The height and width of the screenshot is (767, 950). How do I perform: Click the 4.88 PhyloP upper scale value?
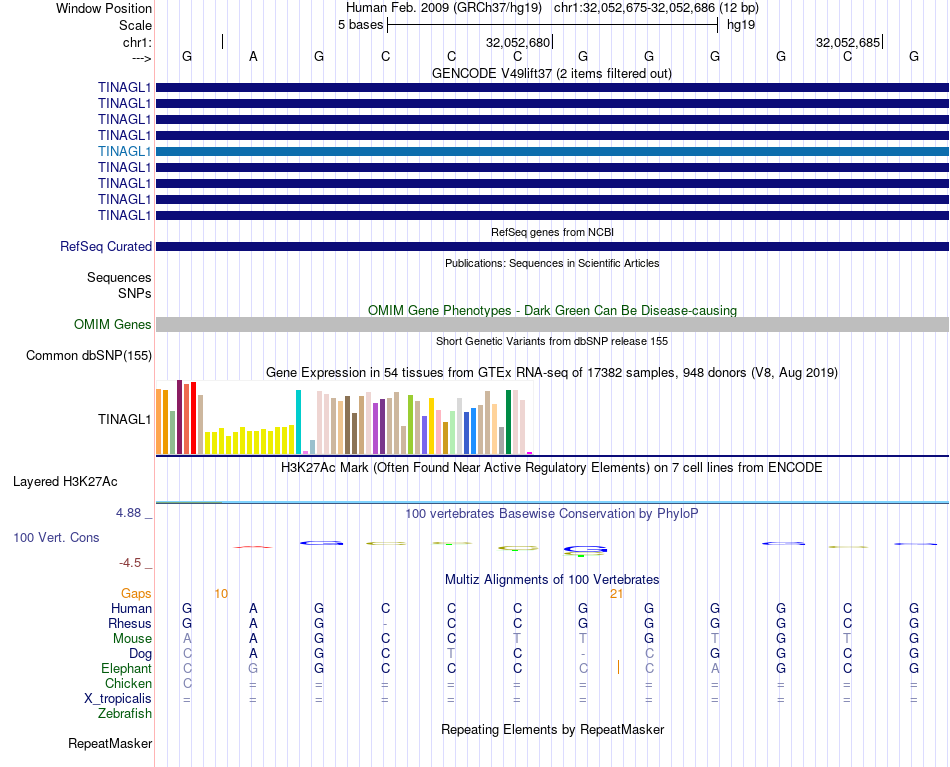tap(128, 513)
